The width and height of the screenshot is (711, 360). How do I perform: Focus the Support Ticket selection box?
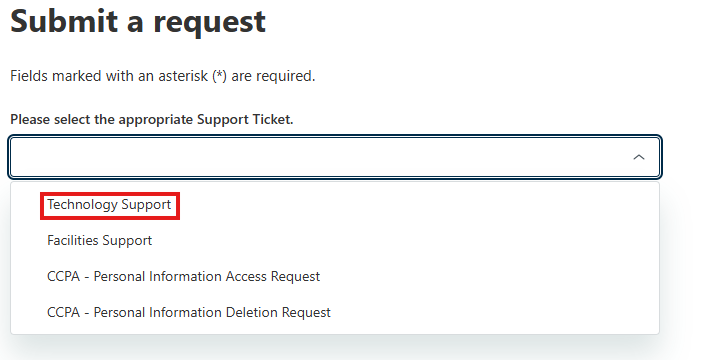(x=335, y=157)
